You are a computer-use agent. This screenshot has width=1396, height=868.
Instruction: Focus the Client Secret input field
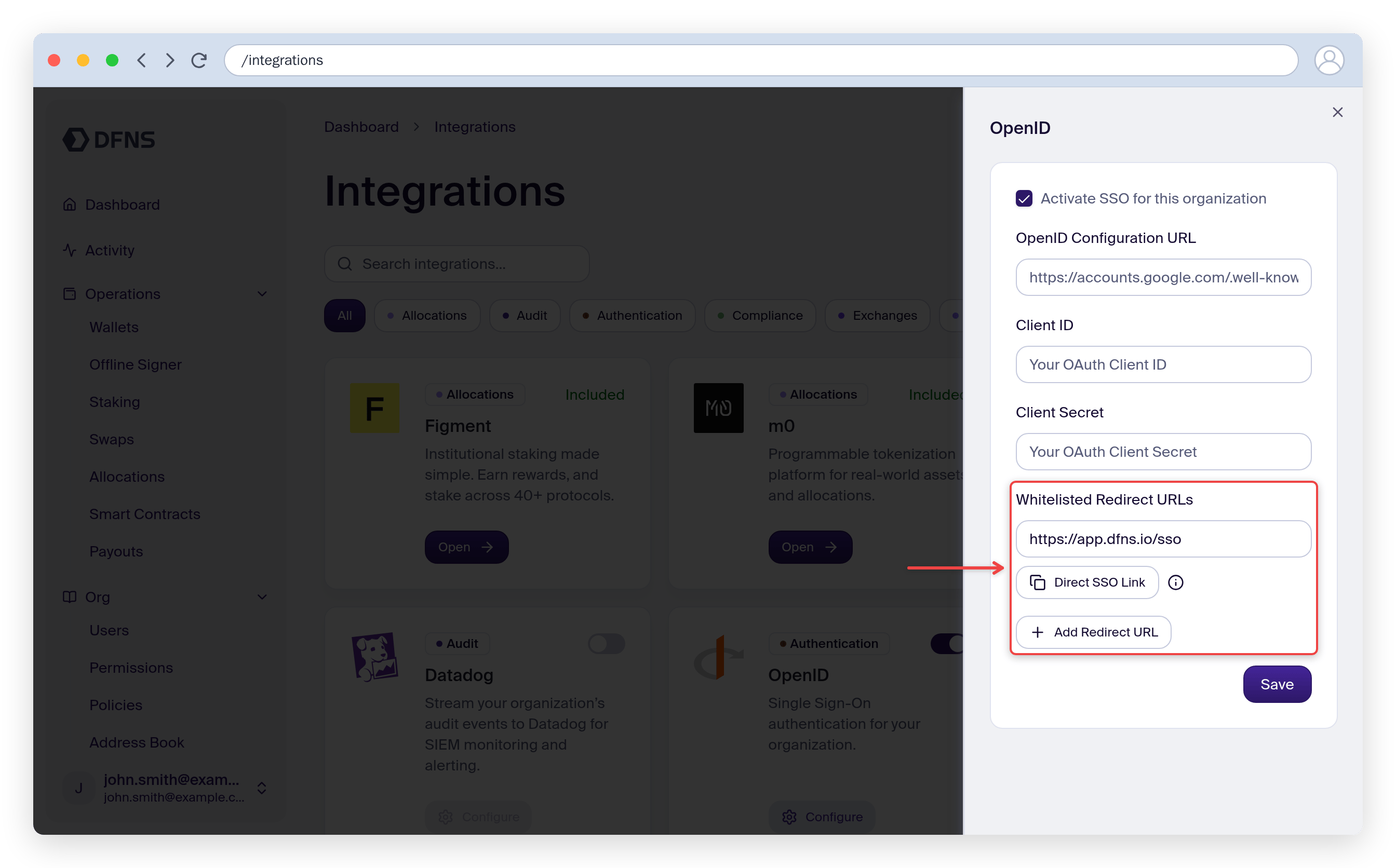tap(1163, 452)
